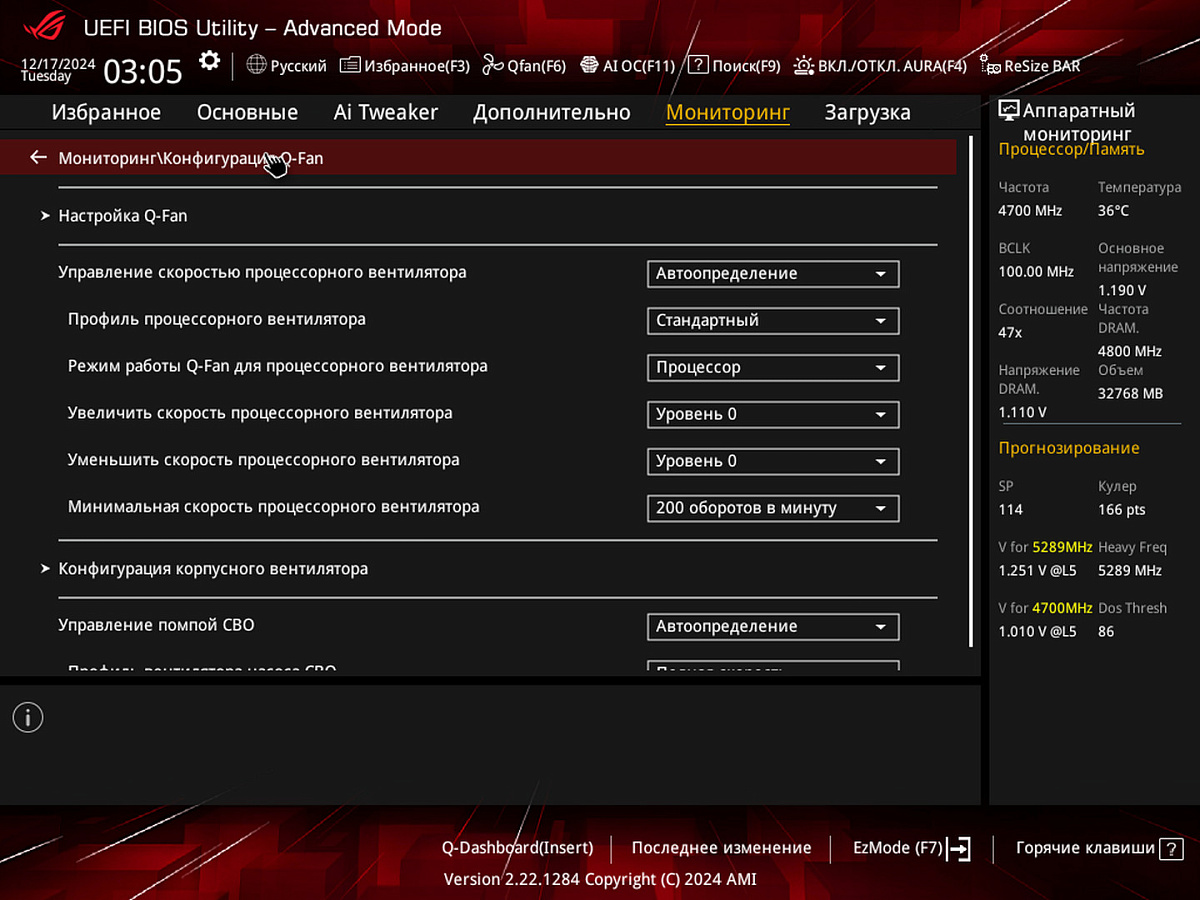Click Прогнозирование section heading
This screenshot has height=900, width=1200.
point(1068,448)
